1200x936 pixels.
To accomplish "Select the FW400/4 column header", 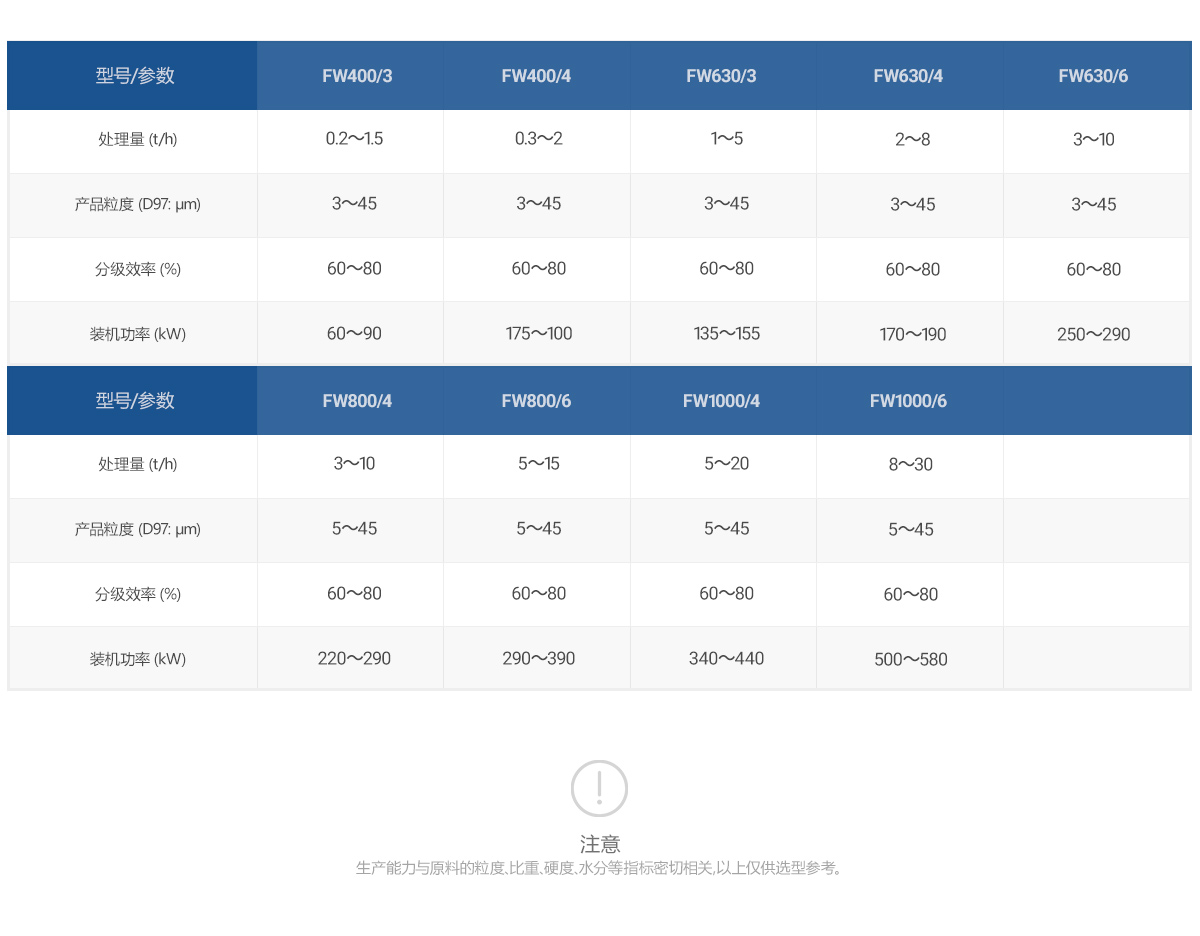I will coord(536,76).
